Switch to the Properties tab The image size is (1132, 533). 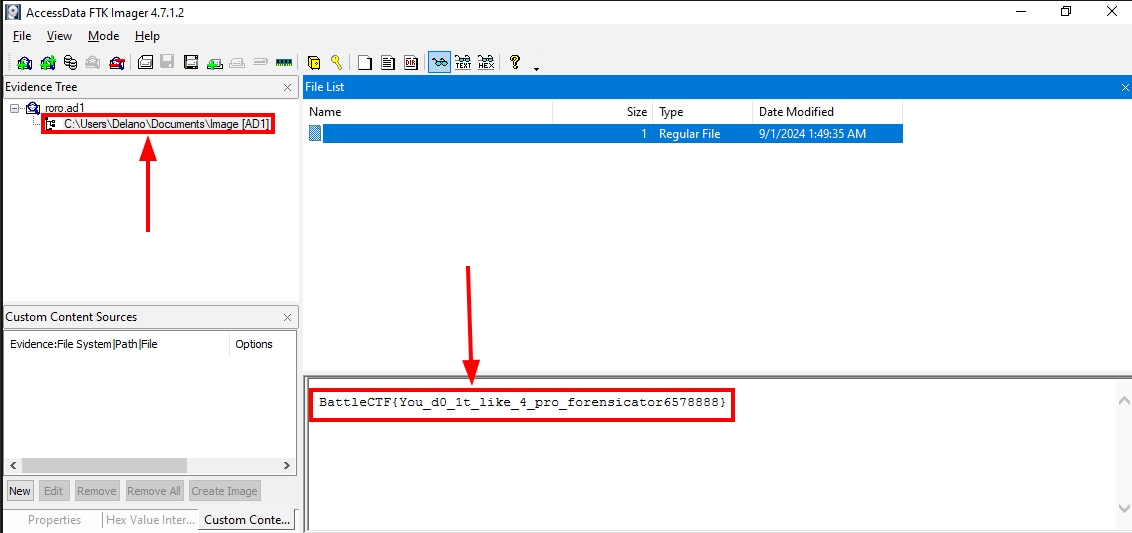[55, 520]
